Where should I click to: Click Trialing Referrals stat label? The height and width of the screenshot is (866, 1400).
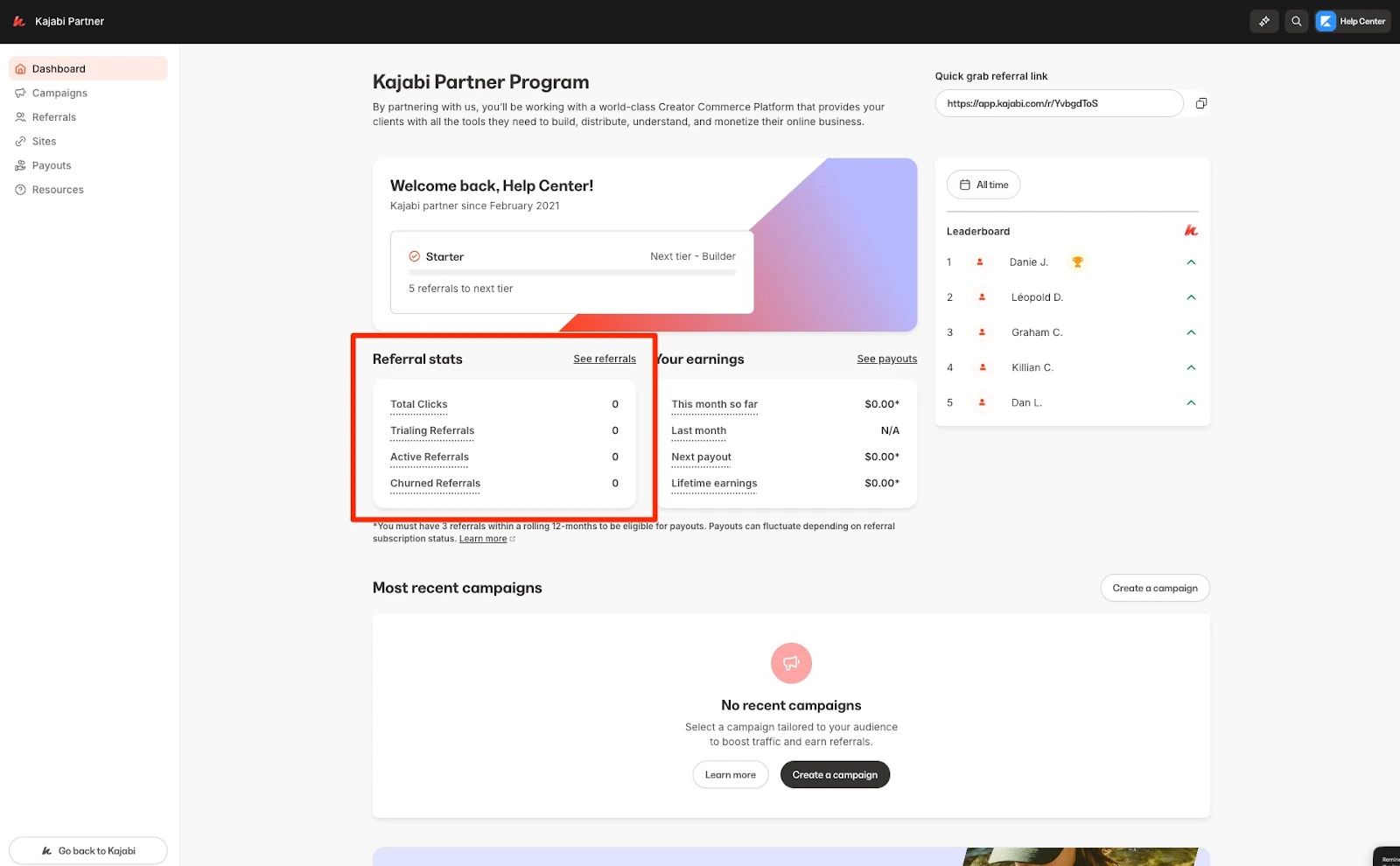point(432,430)
